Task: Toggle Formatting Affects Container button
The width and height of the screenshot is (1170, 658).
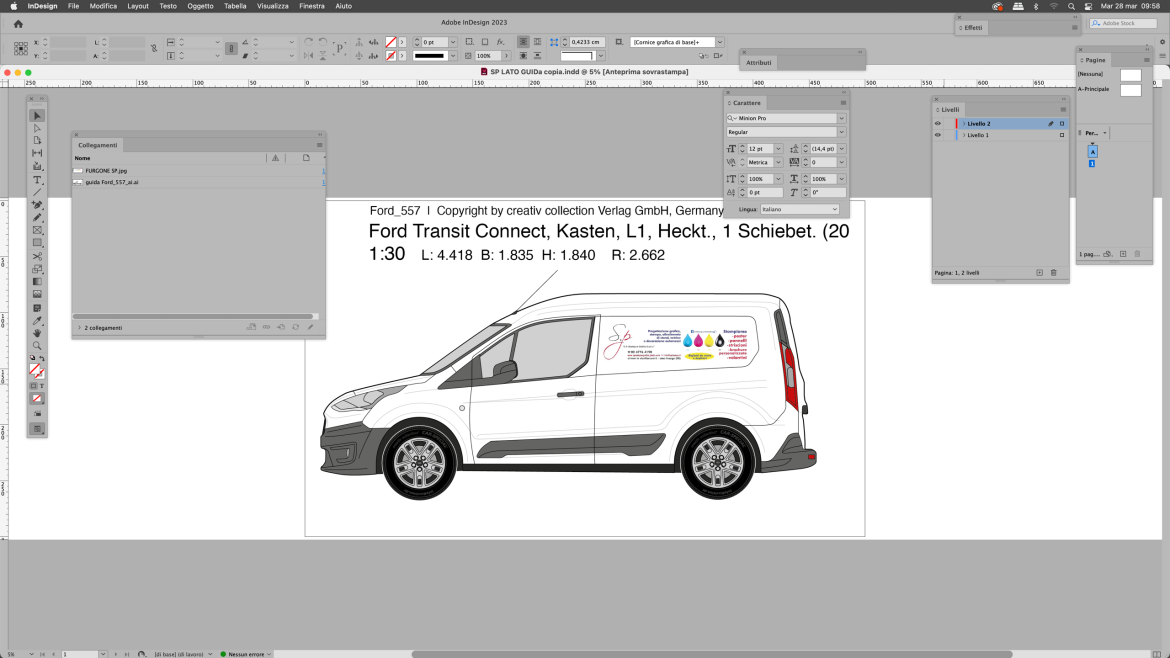Action: click(33, 386)
